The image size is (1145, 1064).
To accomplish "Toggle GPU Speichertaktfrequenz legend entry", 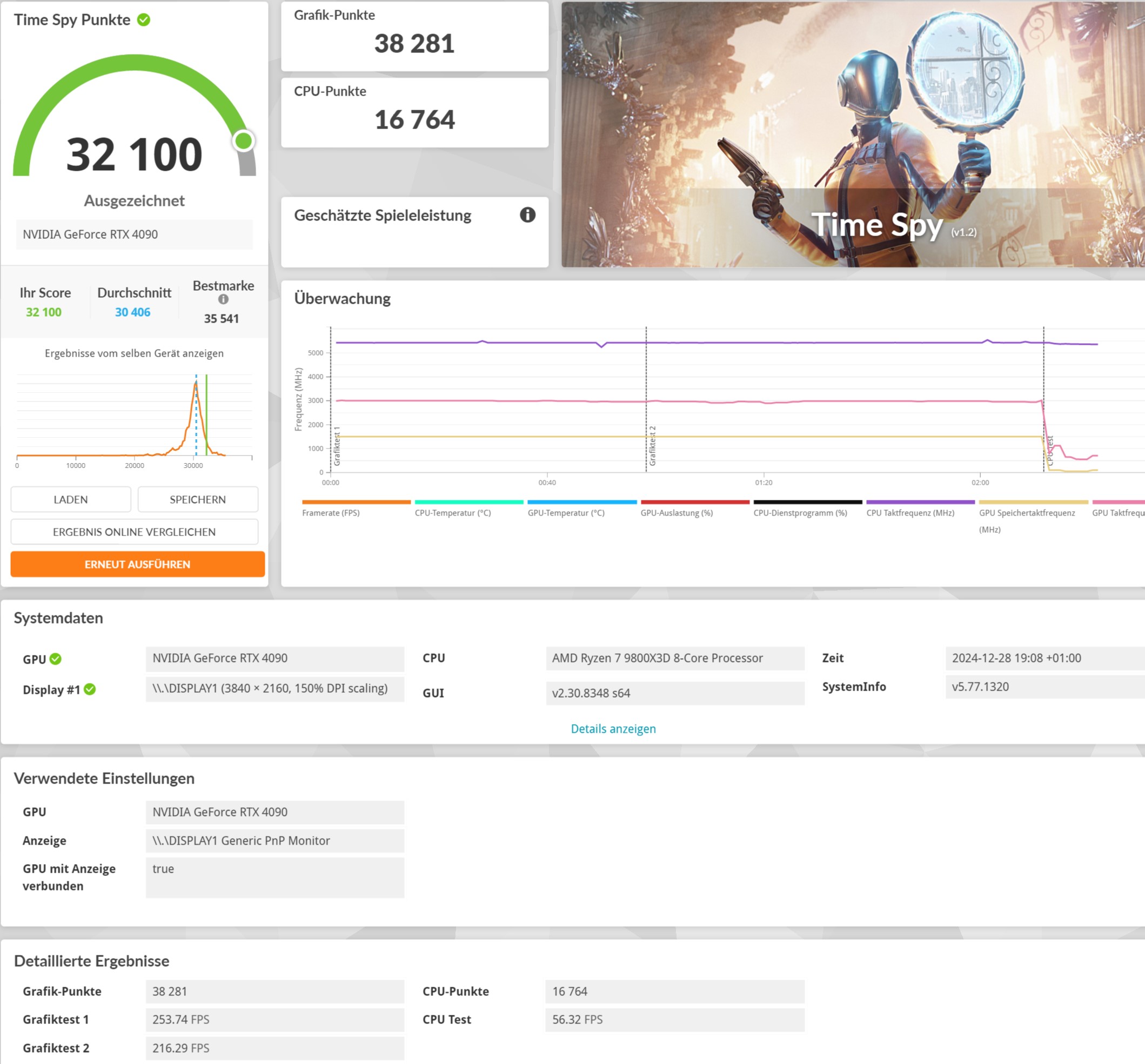I will click(x=1027, y=512).
